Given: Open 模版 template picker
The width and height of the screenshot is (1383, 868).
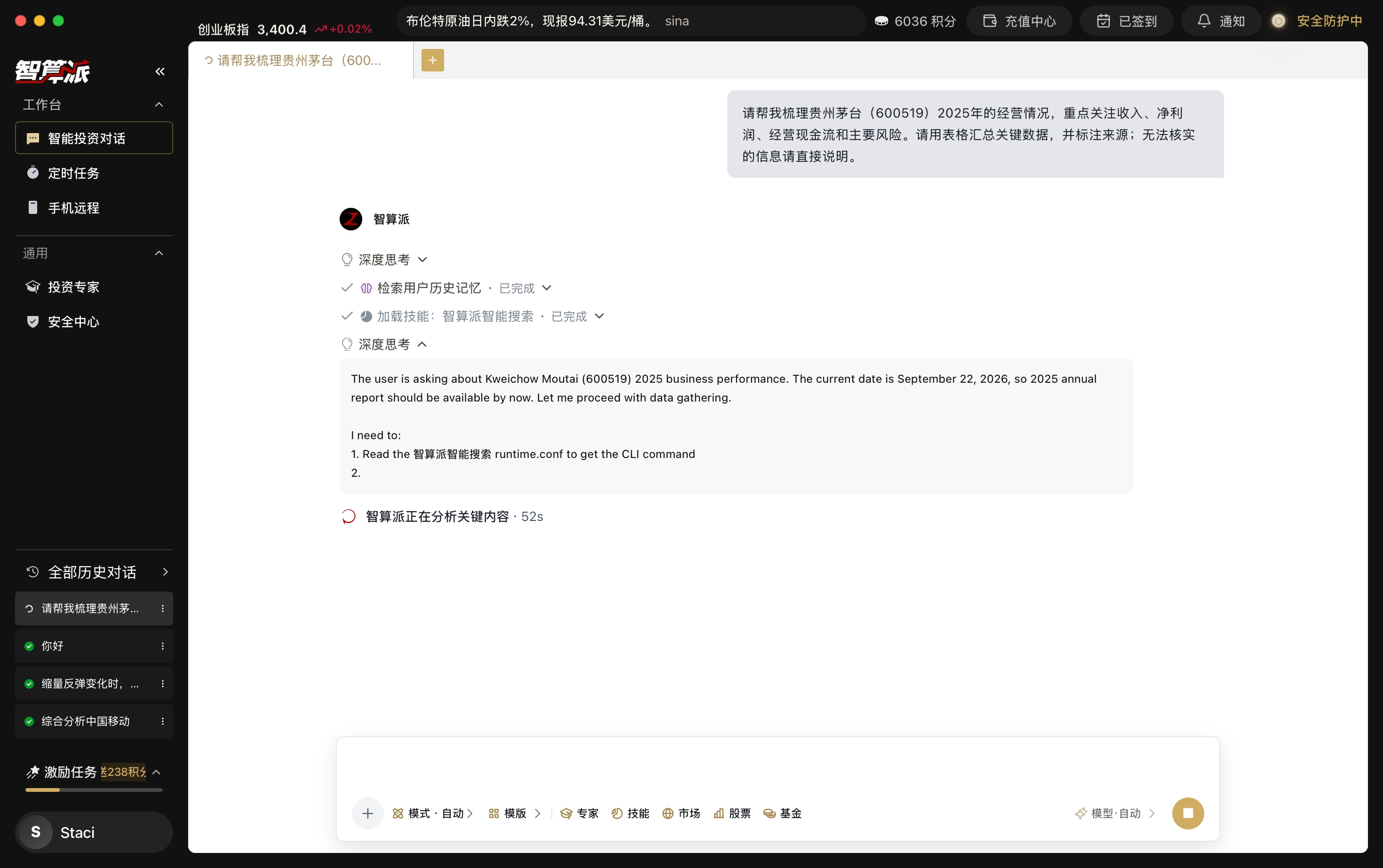Looking at the screenshot, I should pyautogui.click(x=515, y=813).
